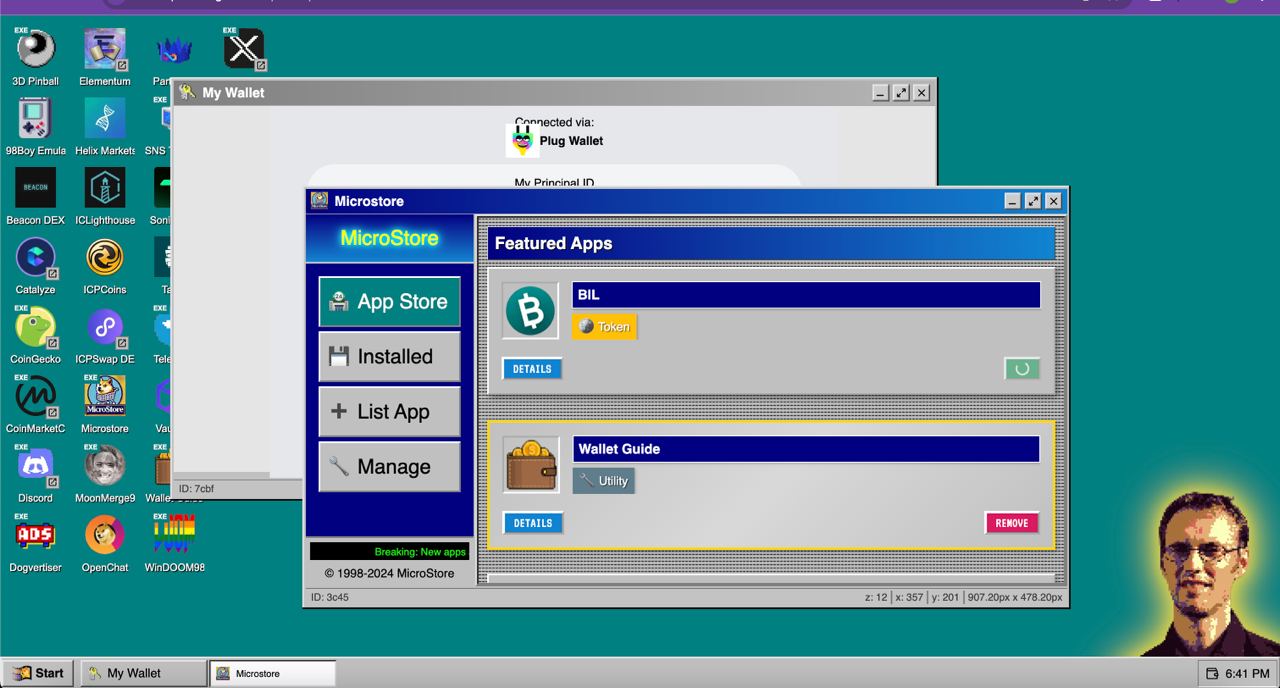
Task: Launch the Elementum desktop shortcut
Action: pyautogui.click(x=105, y=49)
